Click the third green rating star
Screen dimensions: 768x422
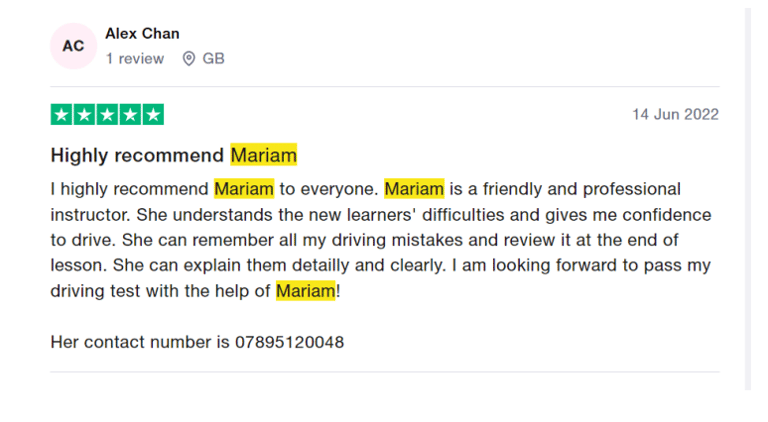click(107, 114)
